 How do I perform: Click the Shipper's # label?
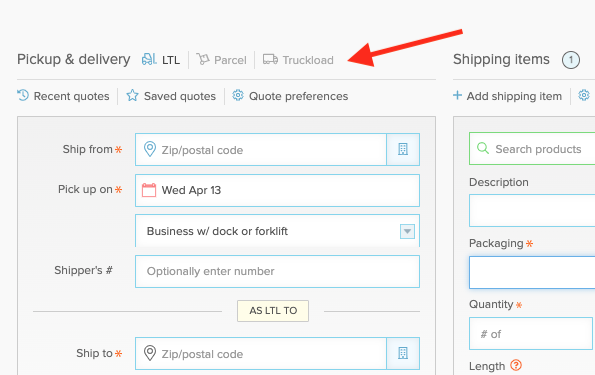[x=83, y=270]
